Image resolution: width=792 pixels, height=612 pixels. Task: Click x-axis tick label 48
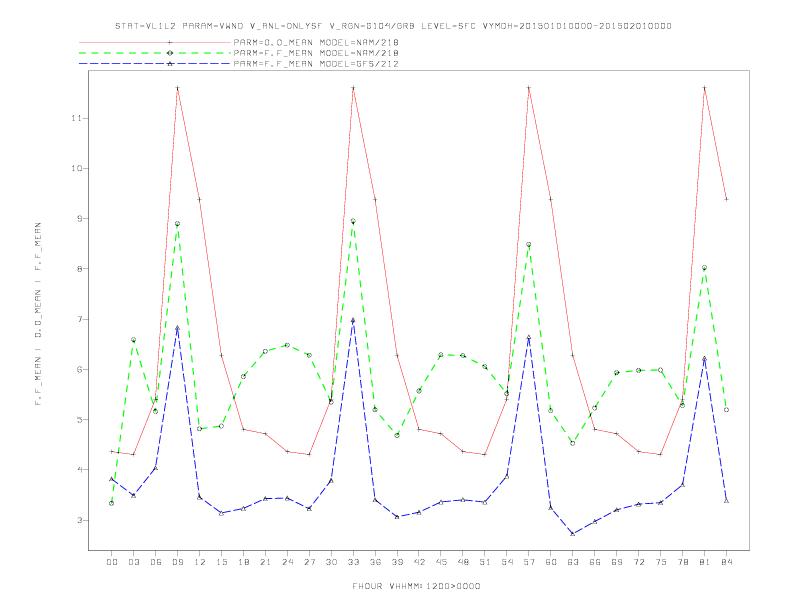[463, 562]
